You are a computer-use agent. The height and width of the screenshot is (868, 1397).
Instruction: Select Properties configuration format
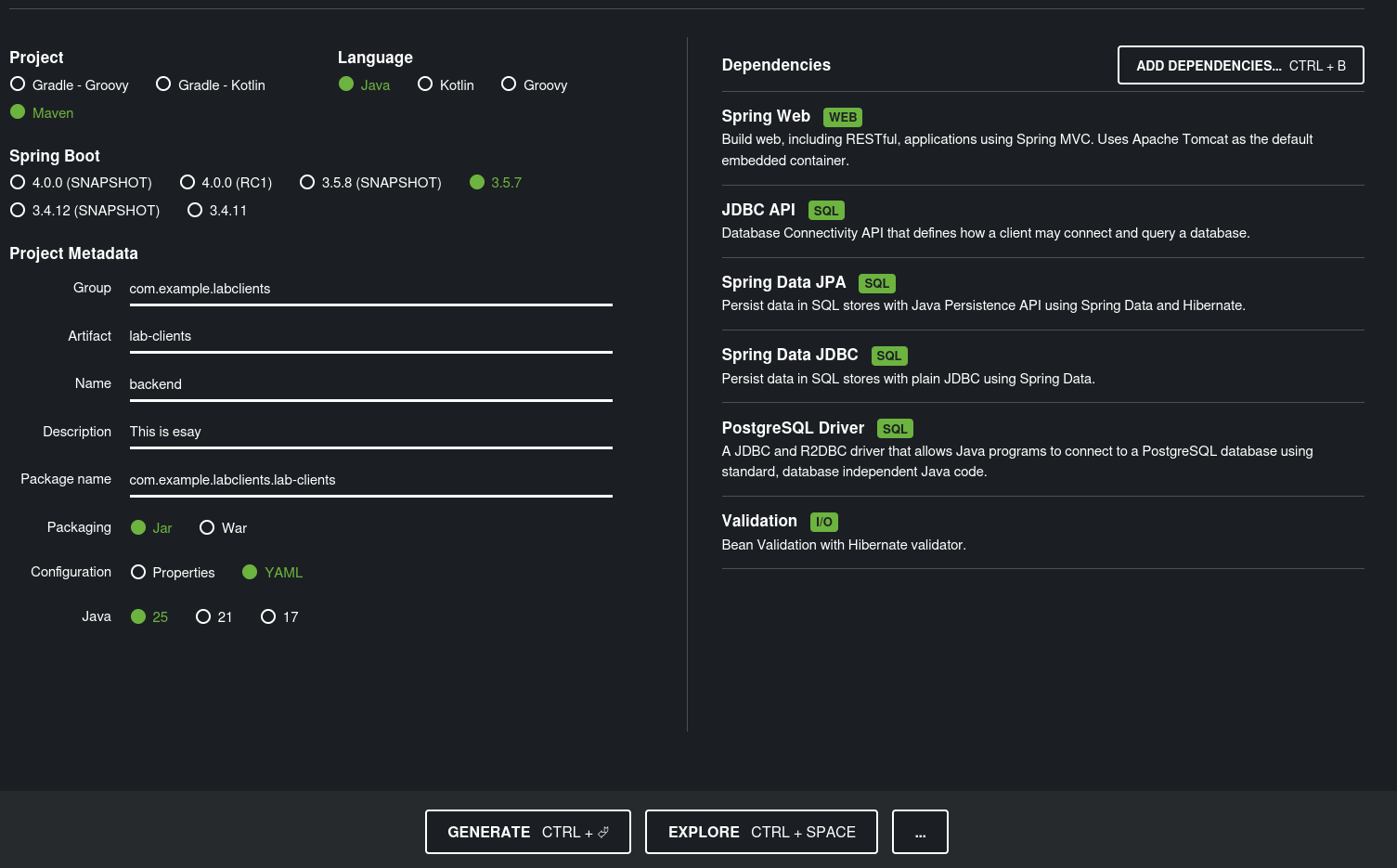138,573
